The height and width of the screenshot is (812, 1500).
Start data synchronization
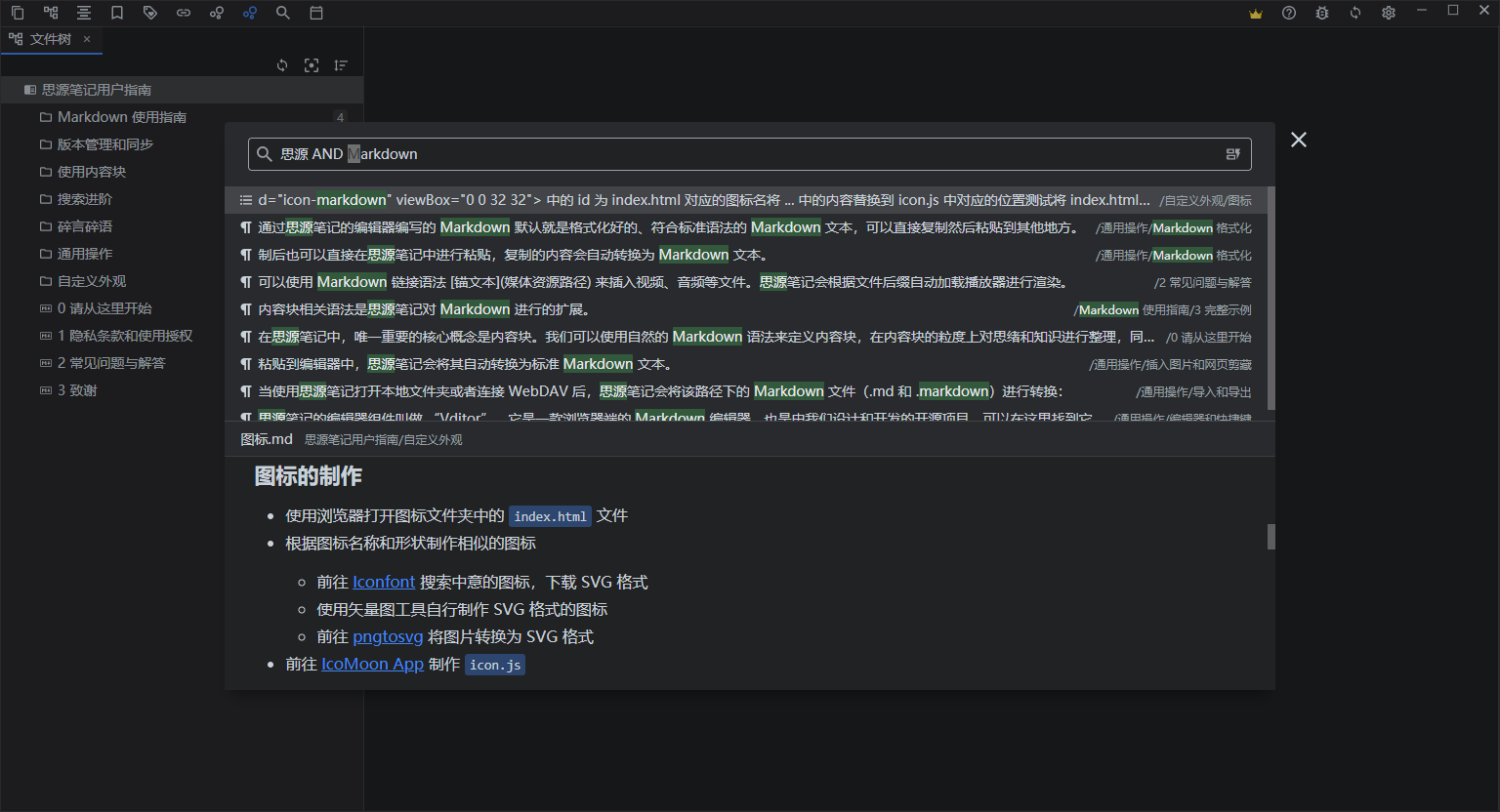click(x=1355, y=13)
